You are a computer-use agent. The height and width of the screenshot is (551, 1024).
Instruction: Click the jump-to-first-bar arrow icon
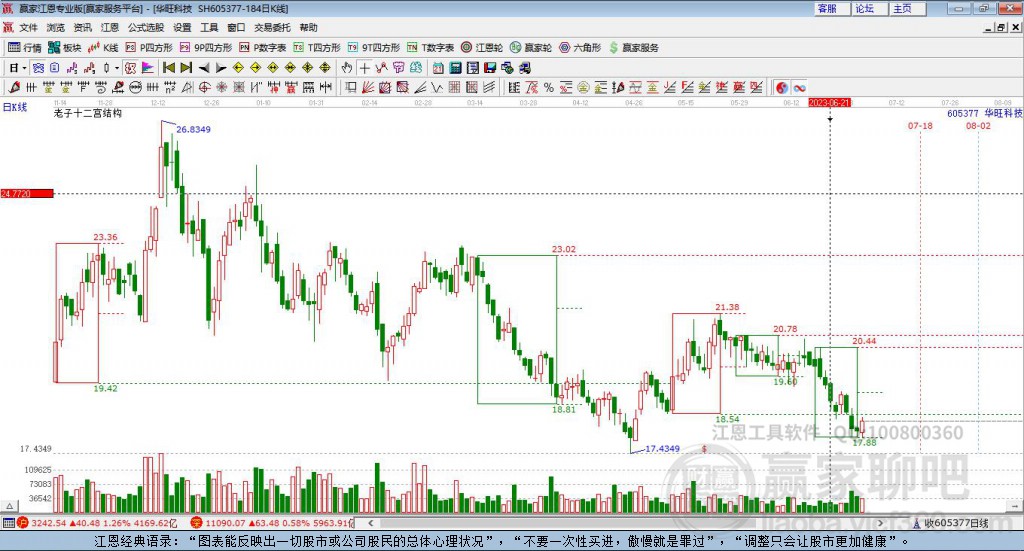coord(169,68)
